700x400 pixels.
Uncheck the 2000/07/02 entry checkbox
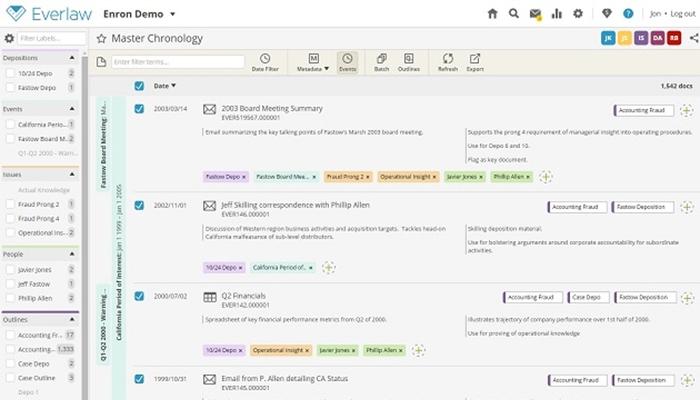pos(139,296)
